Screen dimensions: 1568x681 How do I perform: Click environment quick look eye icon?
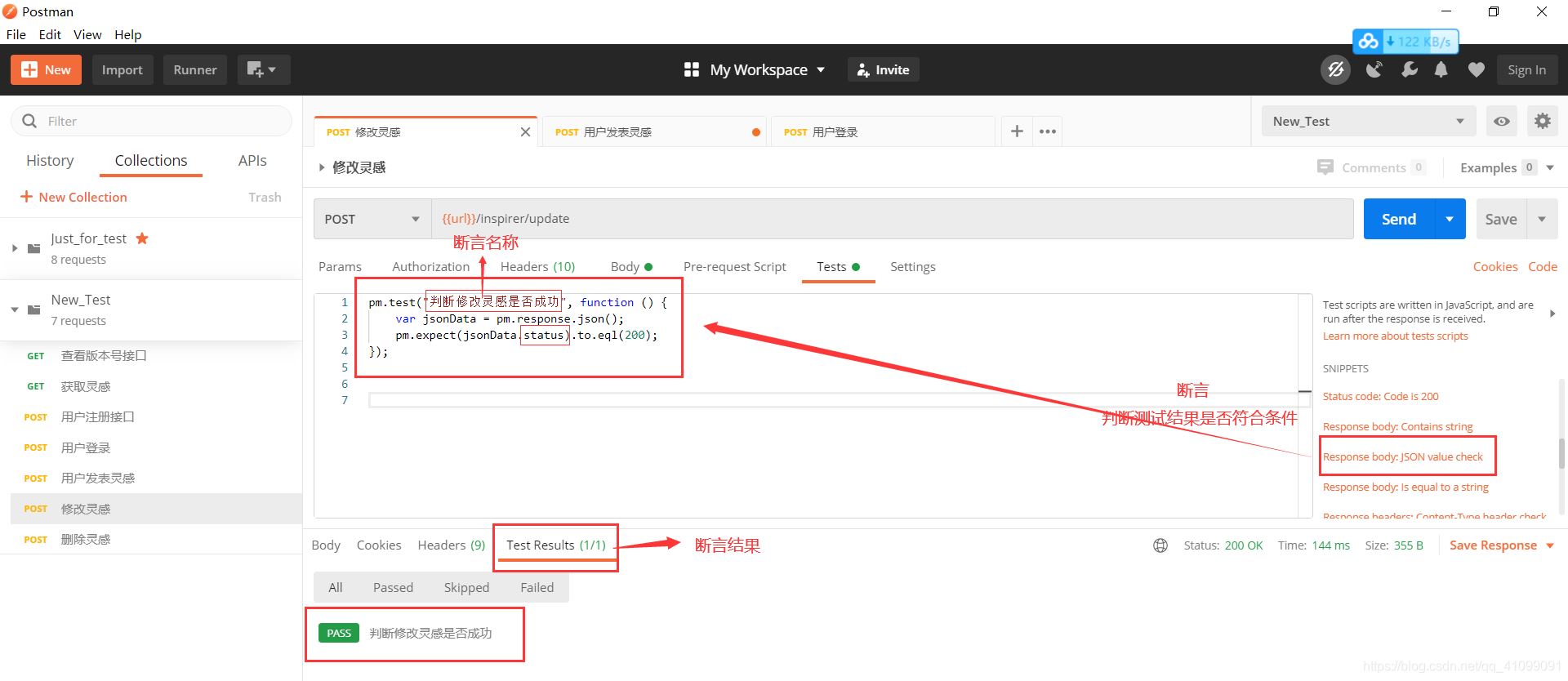coord(1501,121)
